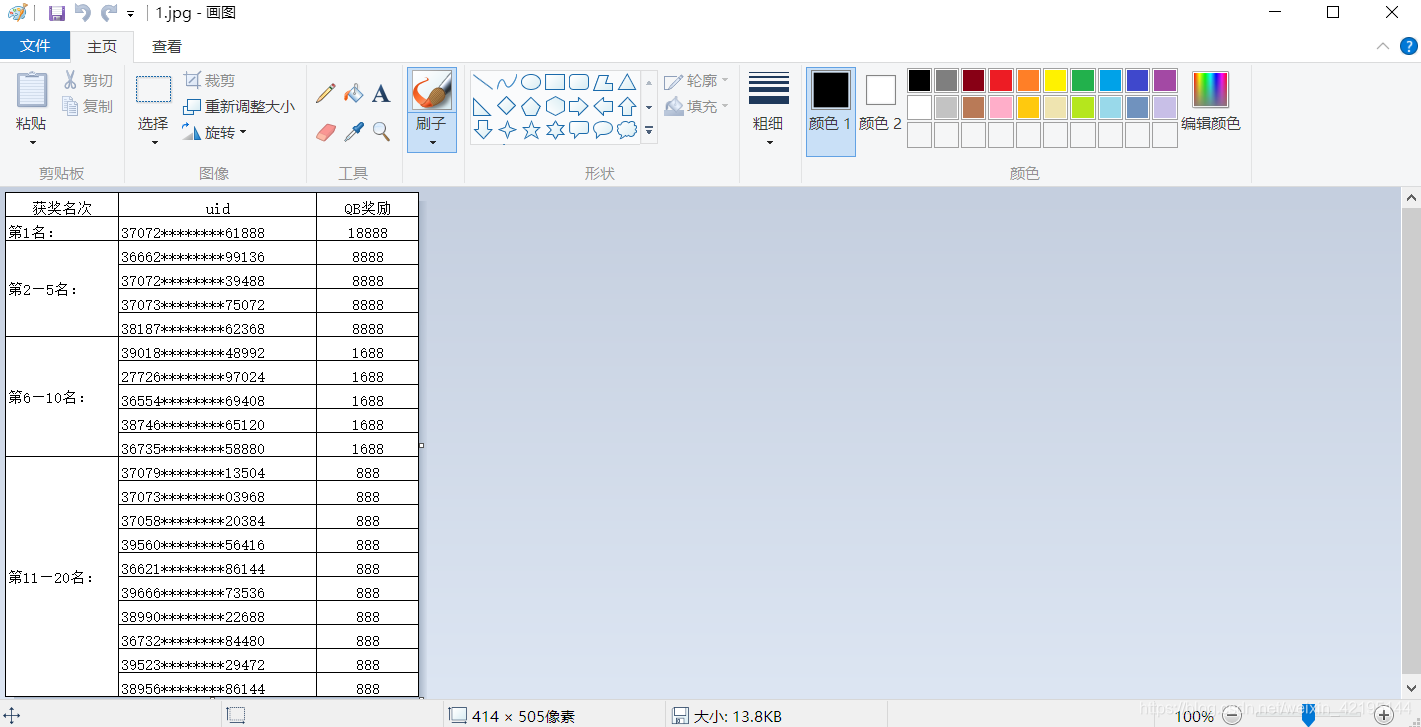Image resolution: width=1421 pixels, height=727 pixels.
Task: Pick the pink (rose) color swatch
Action: click(1001, 108)
